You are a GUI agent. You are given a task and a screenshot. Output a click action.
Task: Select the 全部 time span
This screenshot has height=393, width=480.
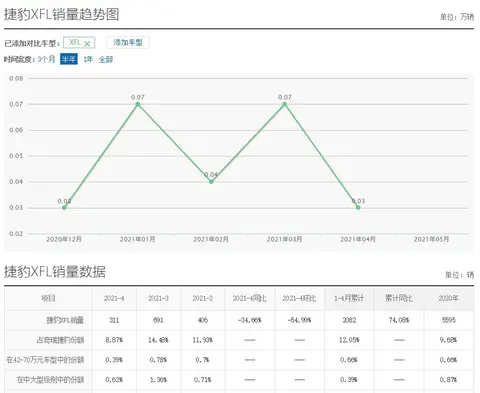pos(106,59)
